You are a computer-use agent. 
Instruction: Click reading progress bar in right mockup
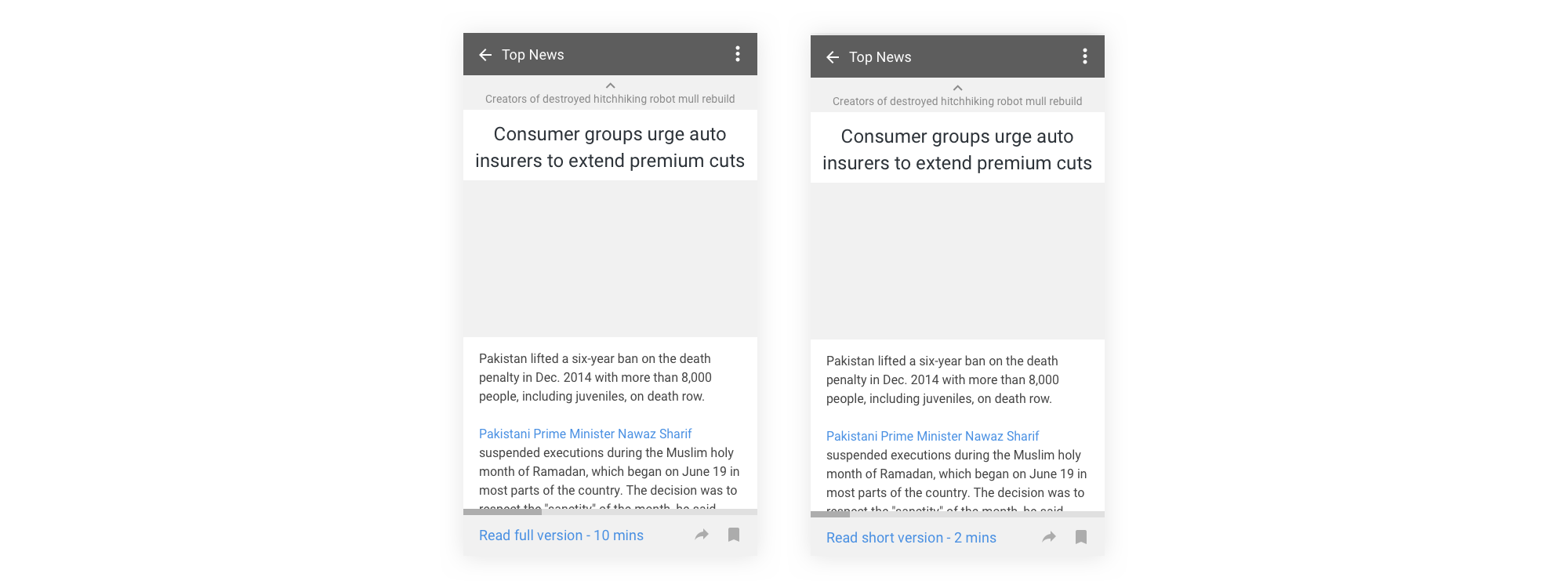[x=957, y=514]
